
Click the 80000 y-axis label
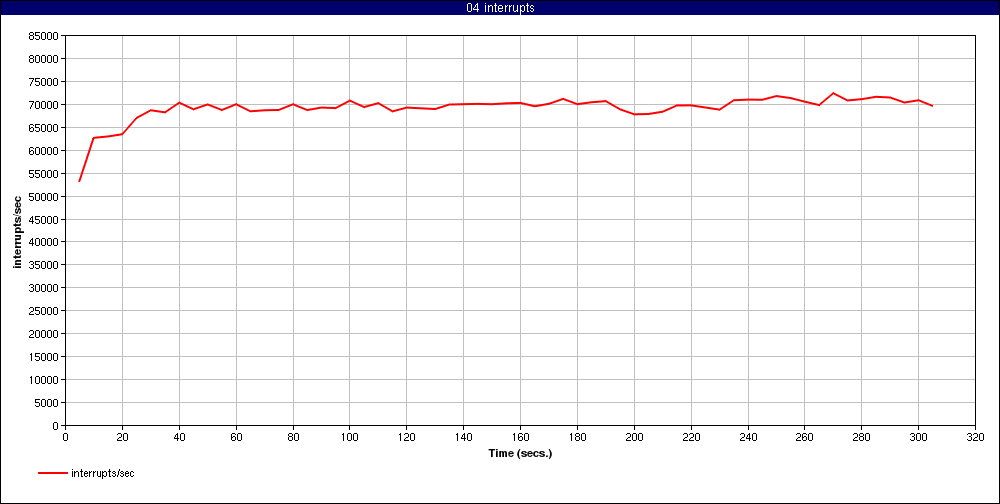(44, 59)
